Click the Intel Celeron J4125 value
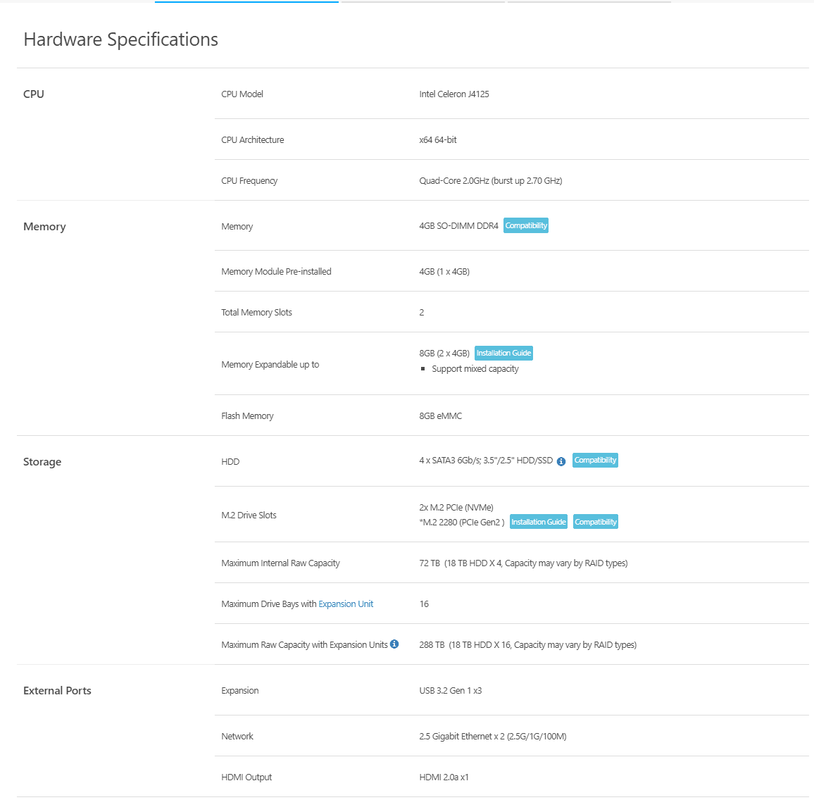 454,94
